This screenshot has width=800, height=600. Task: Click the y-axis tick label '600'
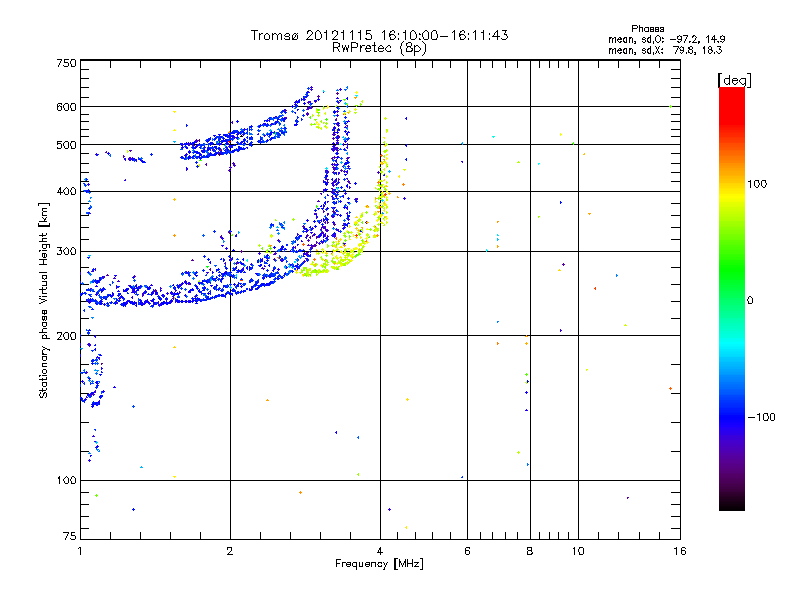coord(66,107)
